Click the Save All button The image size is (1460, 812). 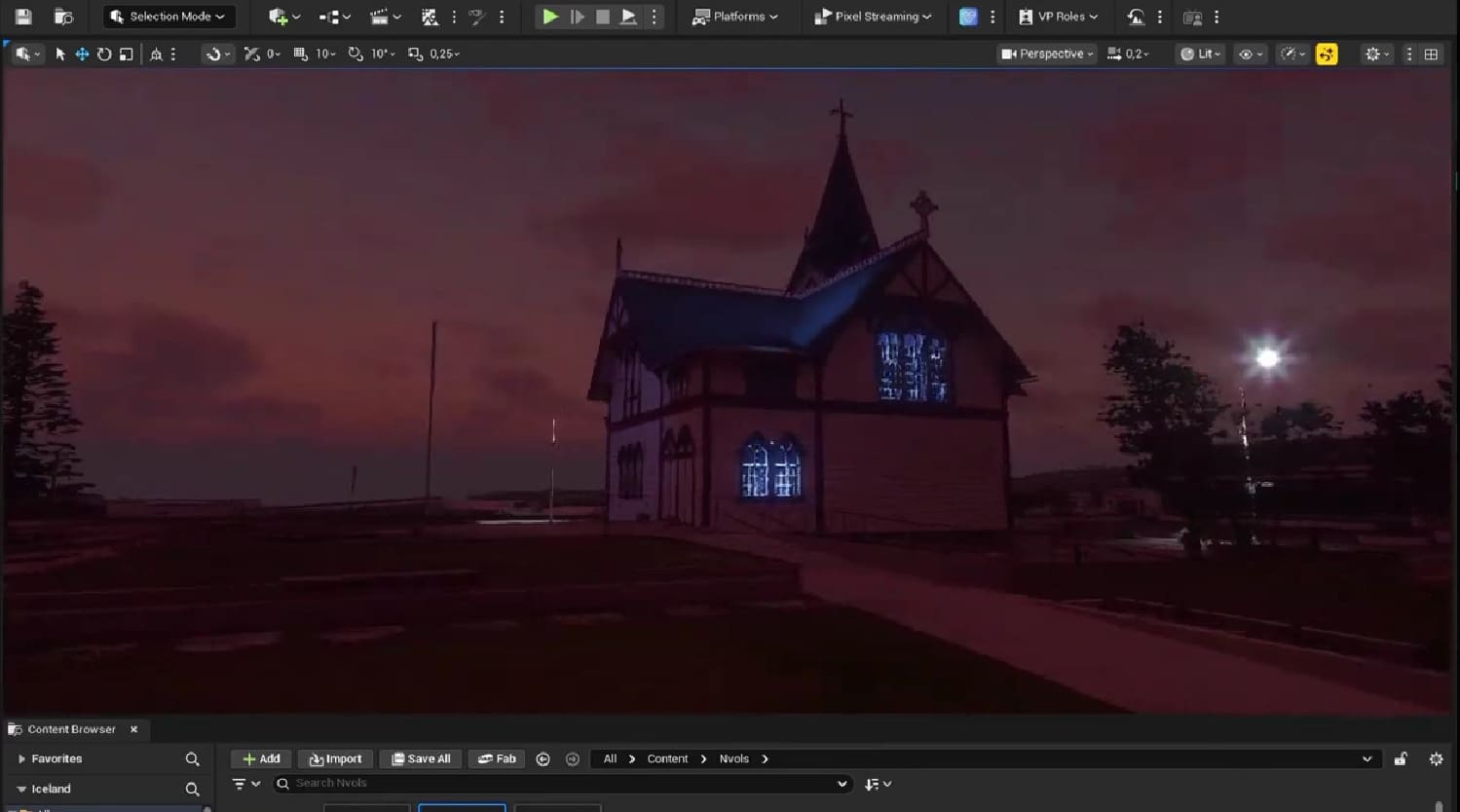(421, 759)
